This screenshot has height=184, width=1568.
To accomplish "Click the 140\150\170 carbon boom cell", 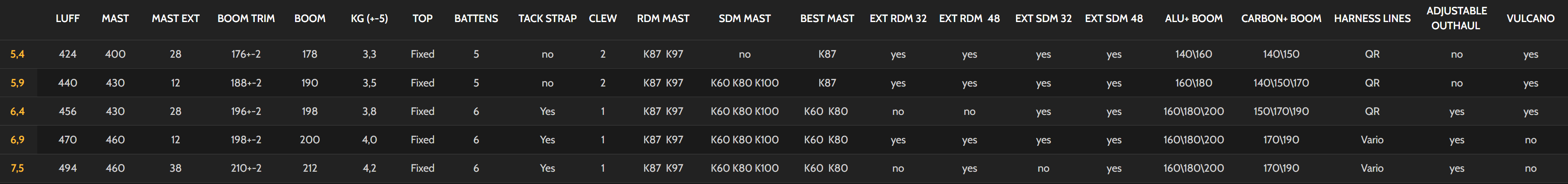I will (1281, 83).
